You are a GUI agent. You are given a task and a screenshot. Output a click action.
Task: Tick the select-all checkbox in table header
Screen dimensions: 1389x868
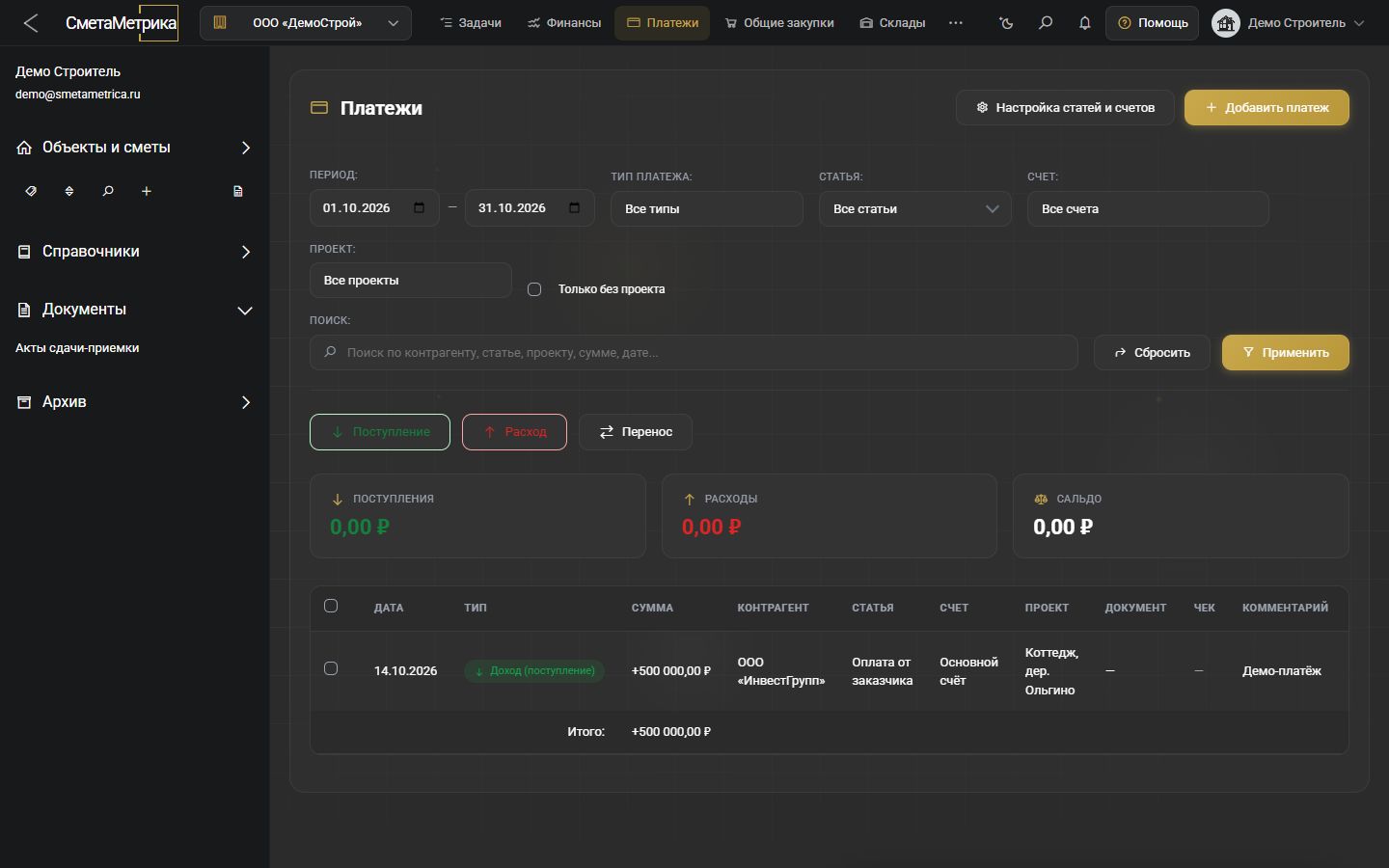[x=331, y=606]
